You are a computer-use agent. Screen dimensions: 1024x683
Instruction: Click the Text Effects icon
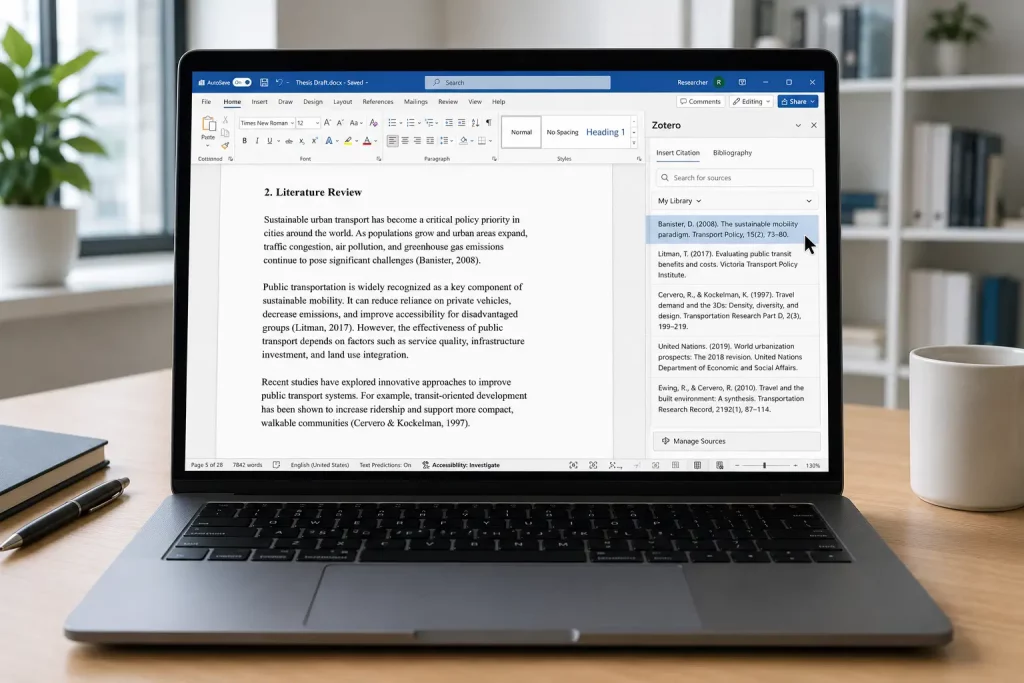(329, 140)
